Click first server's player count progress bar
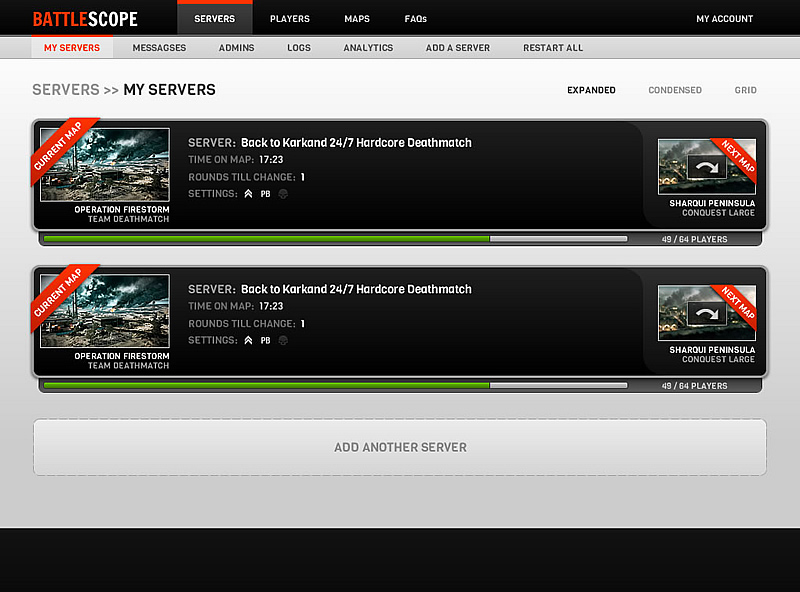The image size is (800, 592). [336, 239]
